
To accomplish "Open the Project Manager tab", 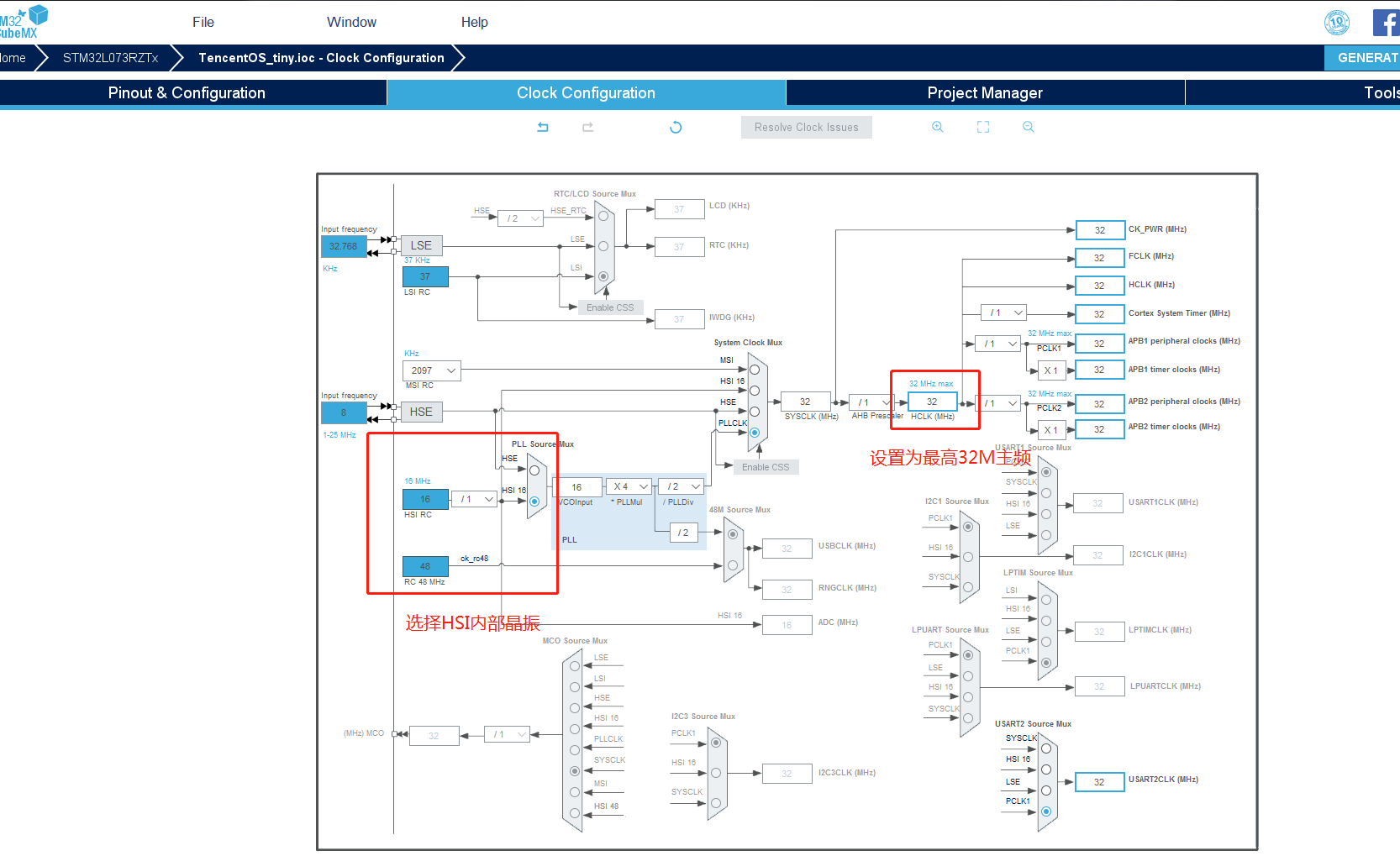I will pos(985,93).
